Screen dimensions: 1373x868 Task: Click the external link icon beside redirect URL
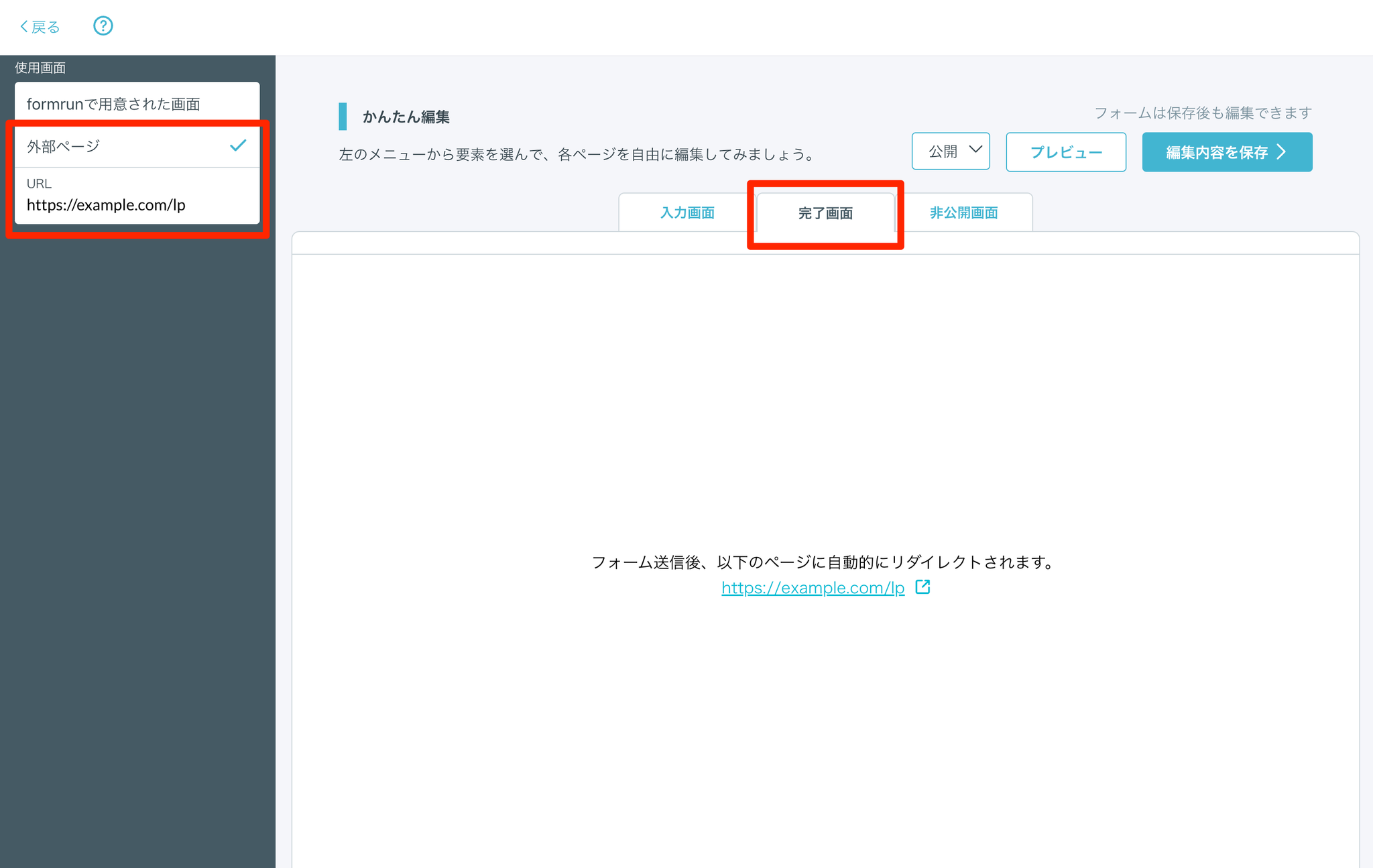(x=922, y=587)
